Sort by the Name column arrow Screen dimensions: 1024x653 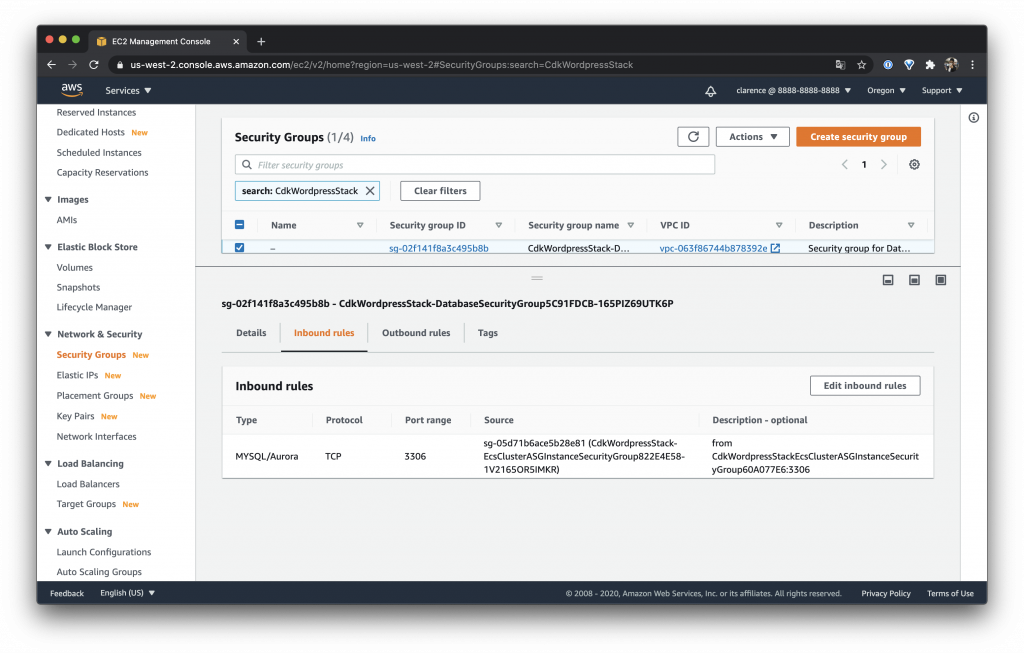[360, 225]
